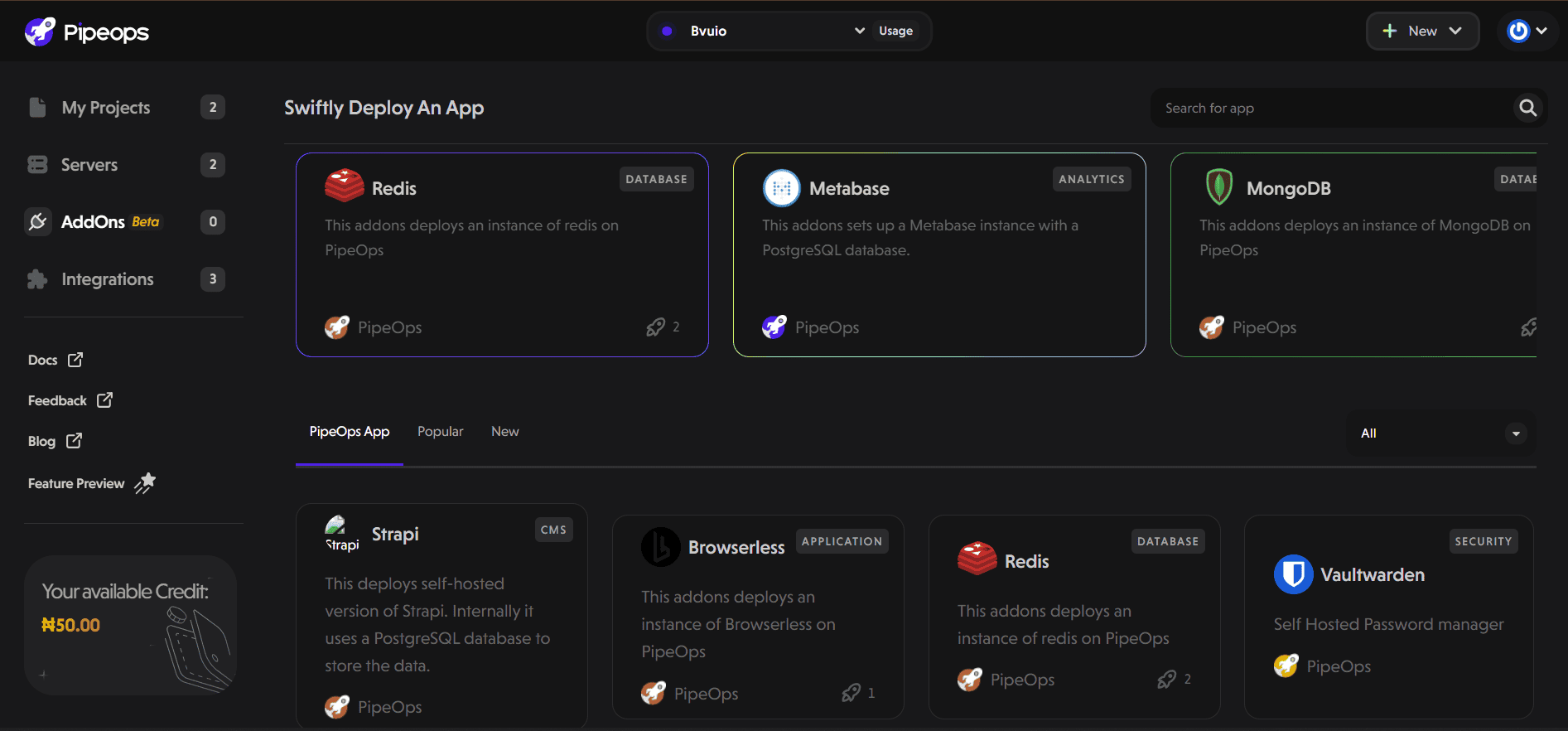Click the Usage button
The height and width of the screenshot is (731, 1568).
click(896, 31)
